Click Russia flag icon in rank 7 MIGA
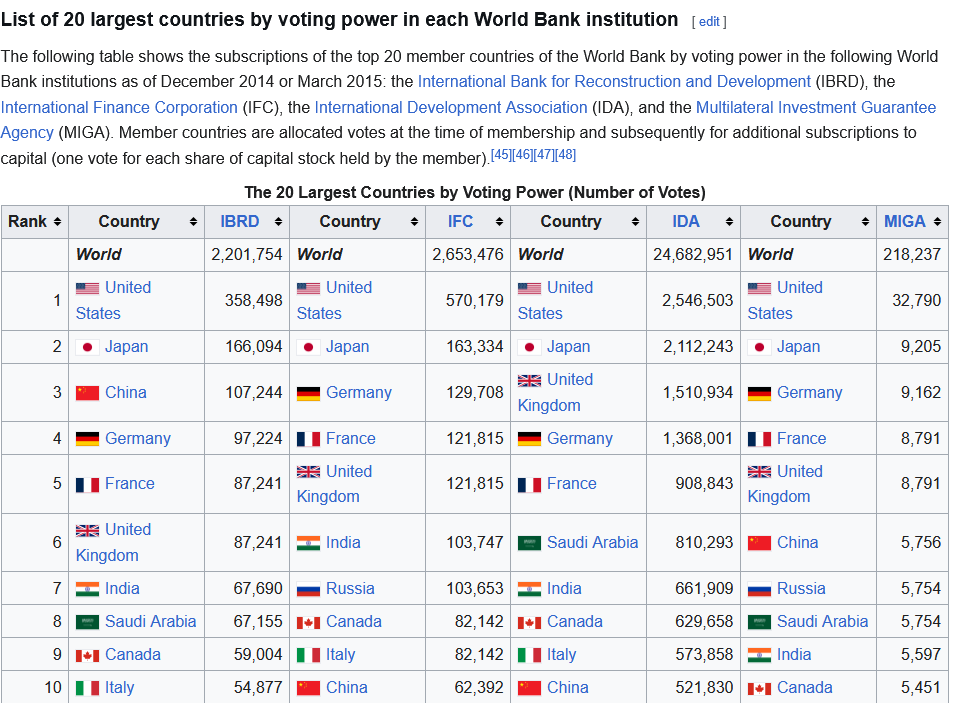 [759, 589]
